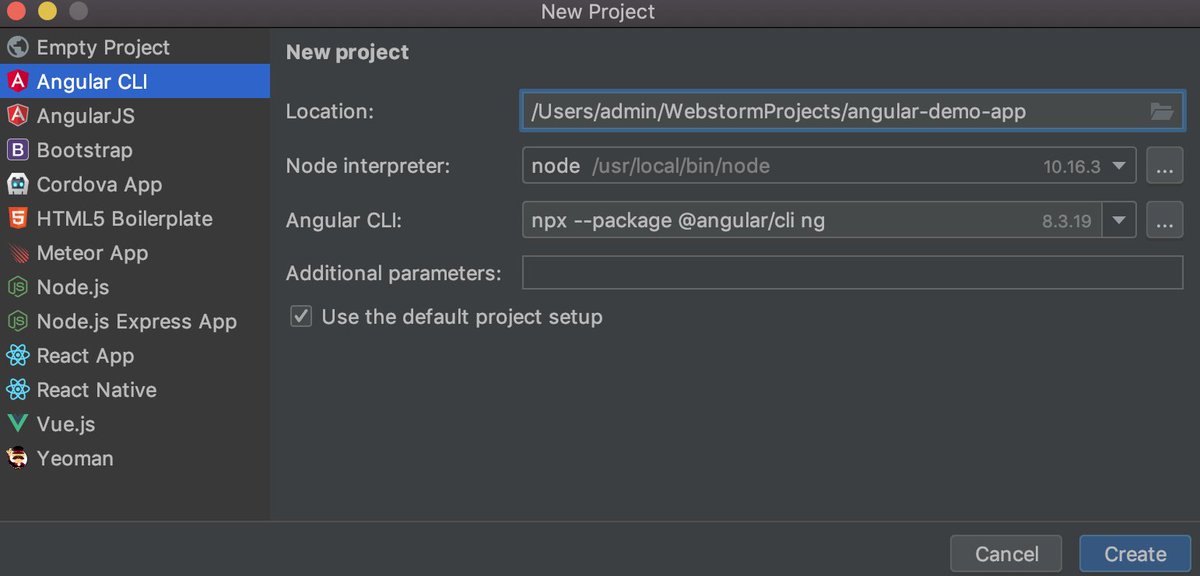Select React Native project type
Image resolution: width=1200 pixels, height=576 pixels.
135,390
